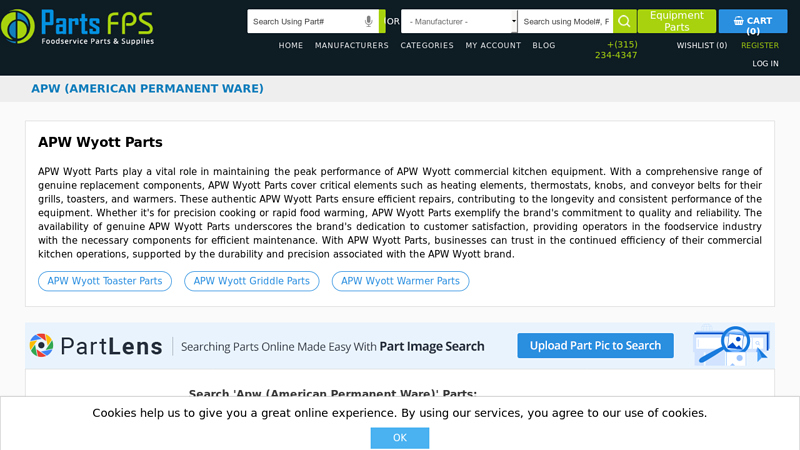
Task: Open the Manufacturer dropdown
Action: [459, 21]
